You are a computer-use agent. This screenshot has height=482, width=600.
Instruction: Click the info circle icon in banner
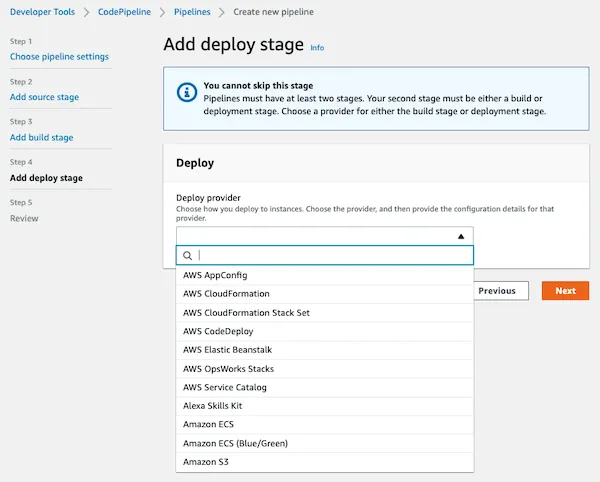(x=187, y=92)
